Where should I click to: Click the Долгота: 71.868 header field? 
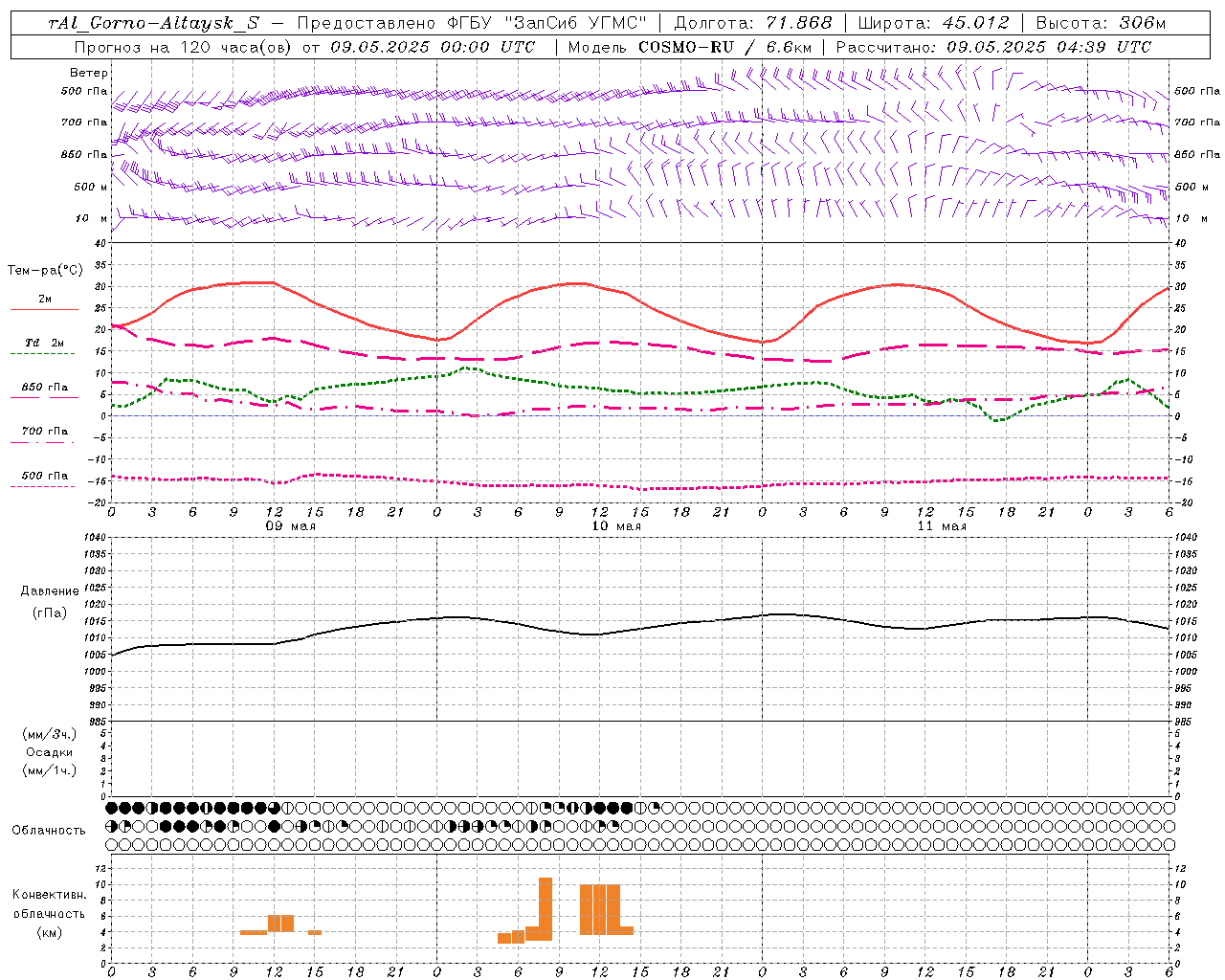(753, 23)
